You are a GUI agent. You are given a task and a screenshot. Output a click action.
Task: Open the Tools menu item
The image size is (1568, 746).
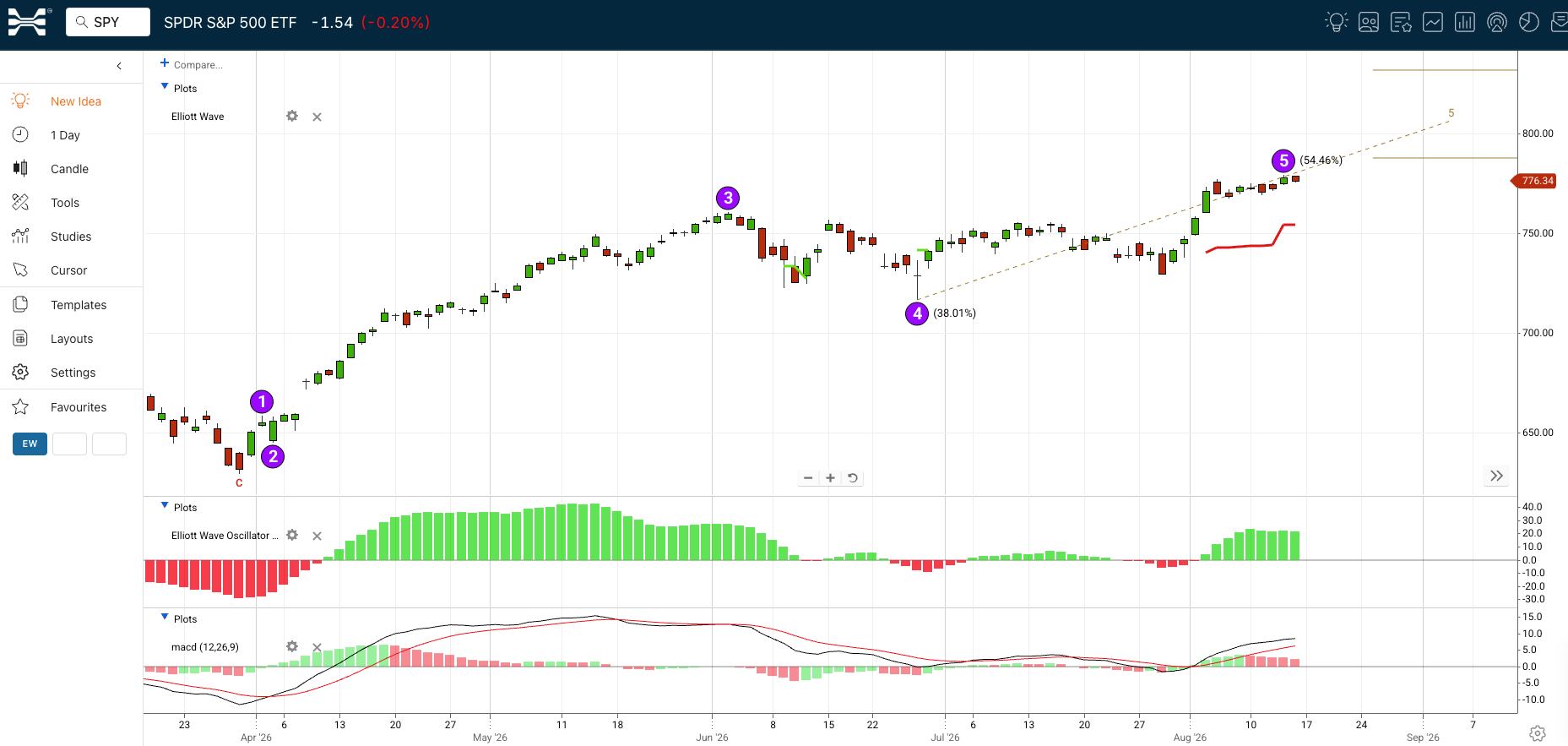tap(65, 203)
